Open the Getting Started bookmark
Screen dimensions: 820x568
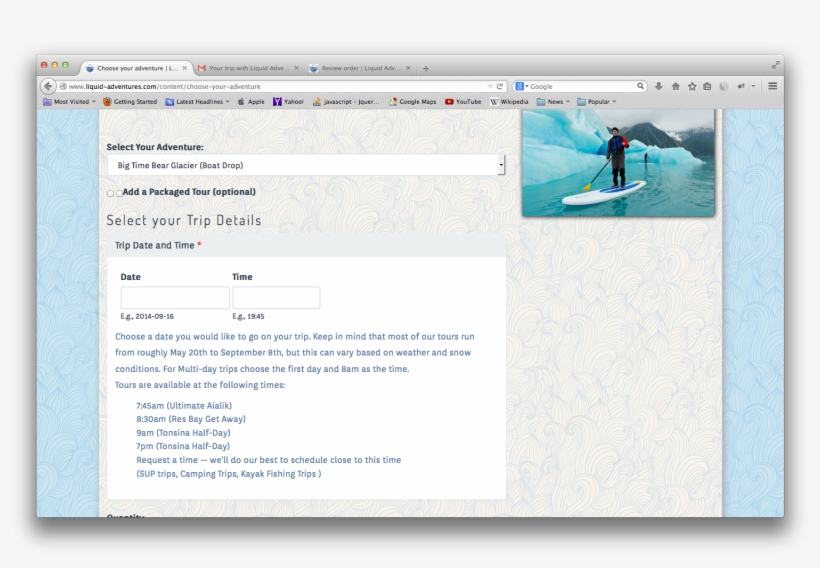tap(130, 101)
